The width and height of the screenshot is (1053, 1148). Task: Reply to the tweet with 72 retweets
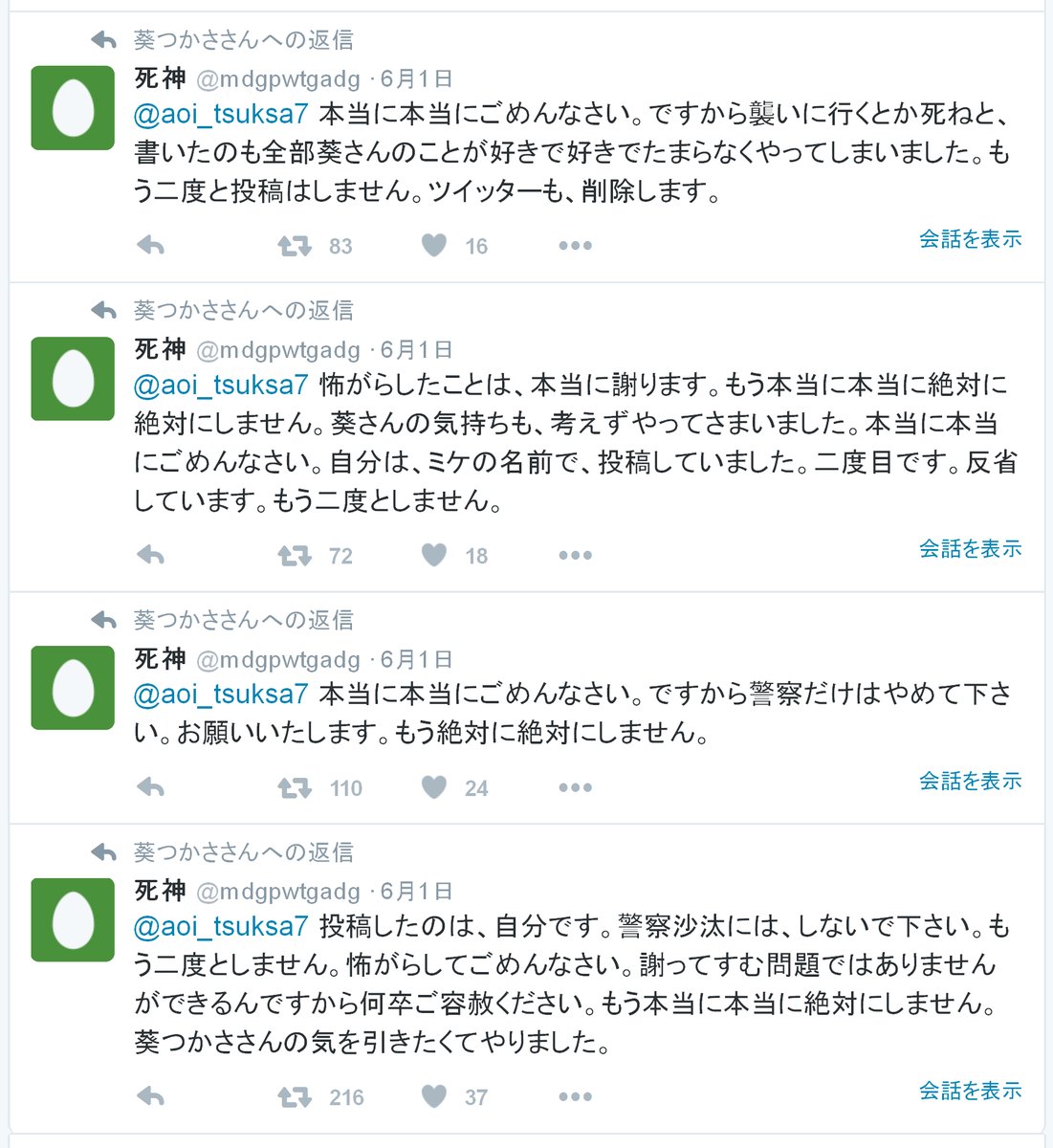coord(151,555)
